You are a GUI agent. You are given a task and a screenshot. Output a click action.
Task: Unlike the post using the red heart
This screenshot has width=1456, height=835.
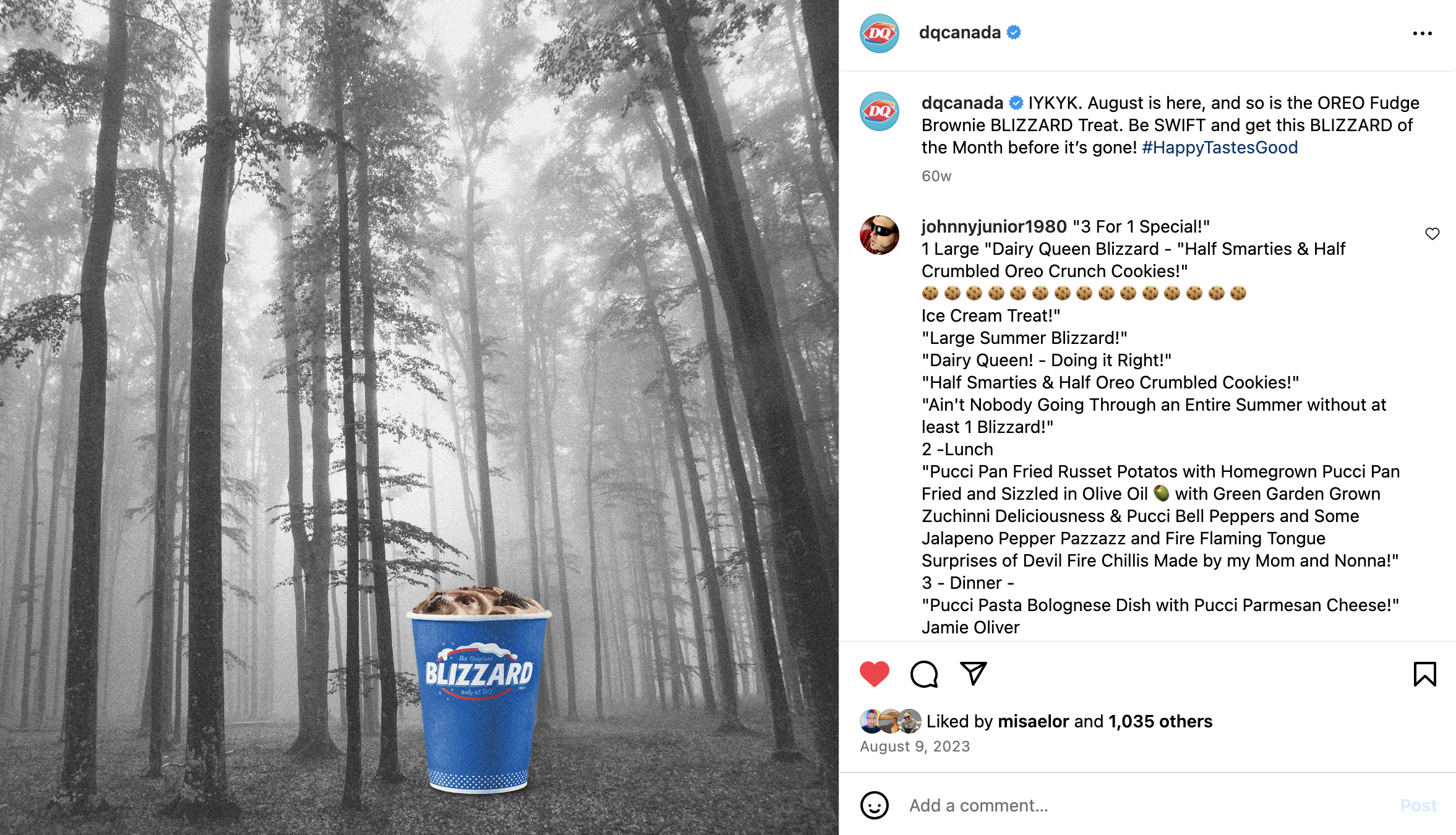[x=874, y=674]
